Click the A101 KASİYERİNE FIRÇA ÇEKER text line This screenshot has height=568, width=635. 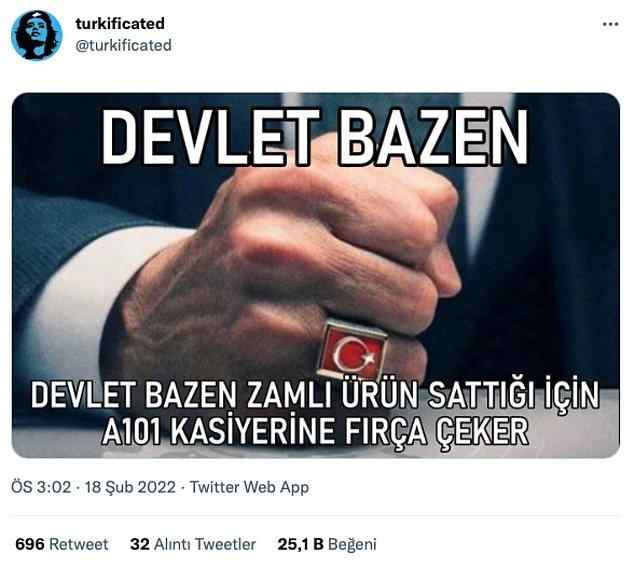[x=315, y=431]
